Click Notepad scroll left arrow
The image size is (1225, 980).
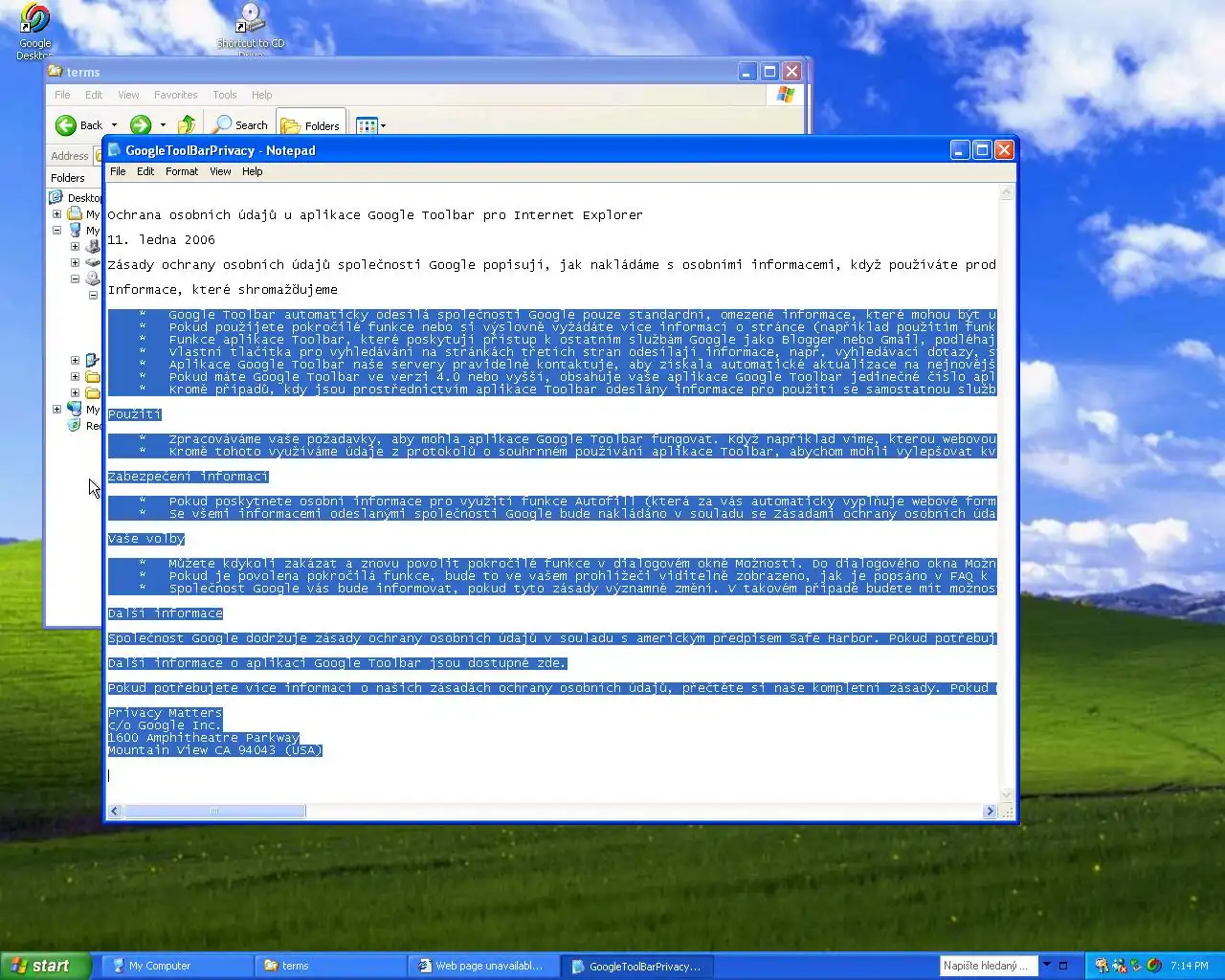pos(115,812)
